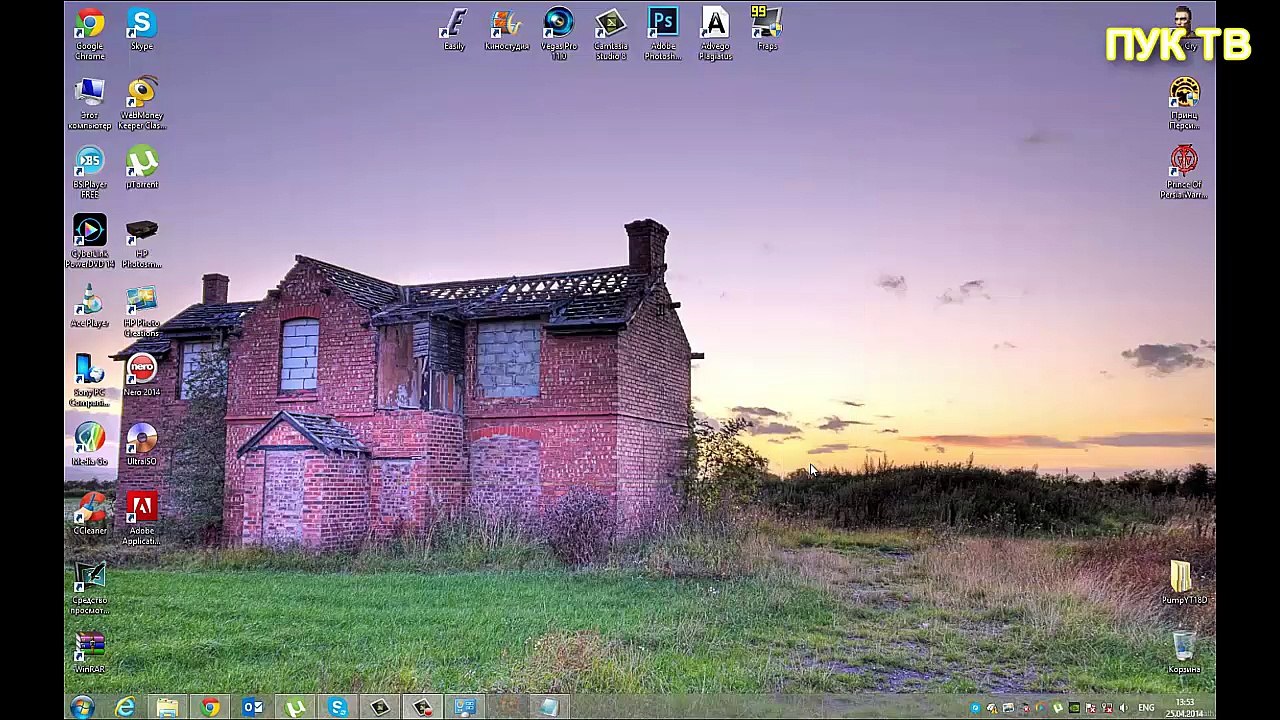Open the Windows Start button
1280x720 pixels.
tap(82, 707)
